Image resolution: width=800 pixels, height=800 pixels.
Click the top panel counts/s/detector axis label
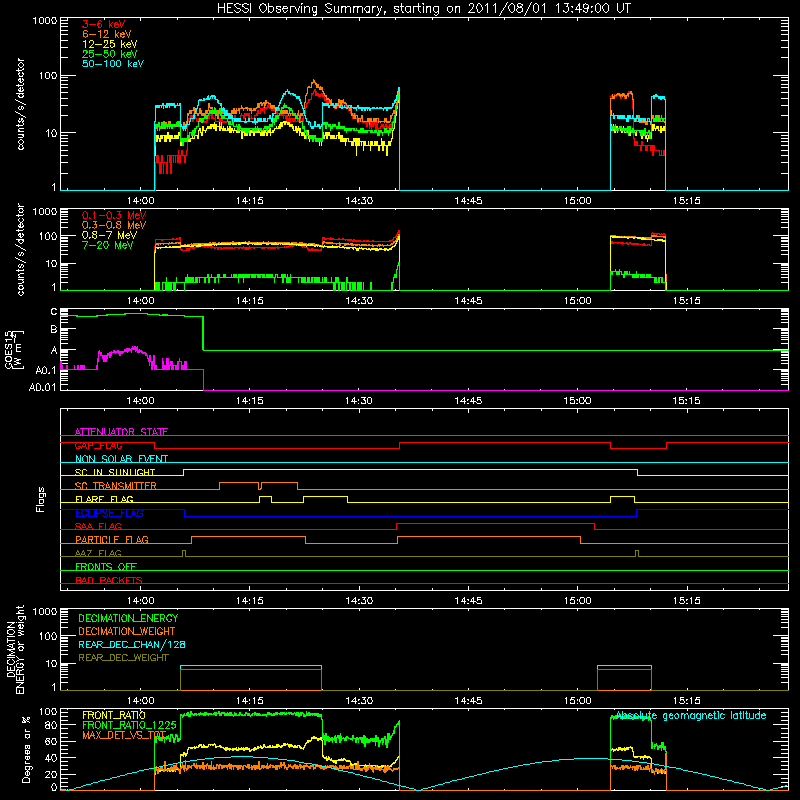click(20, 104)
